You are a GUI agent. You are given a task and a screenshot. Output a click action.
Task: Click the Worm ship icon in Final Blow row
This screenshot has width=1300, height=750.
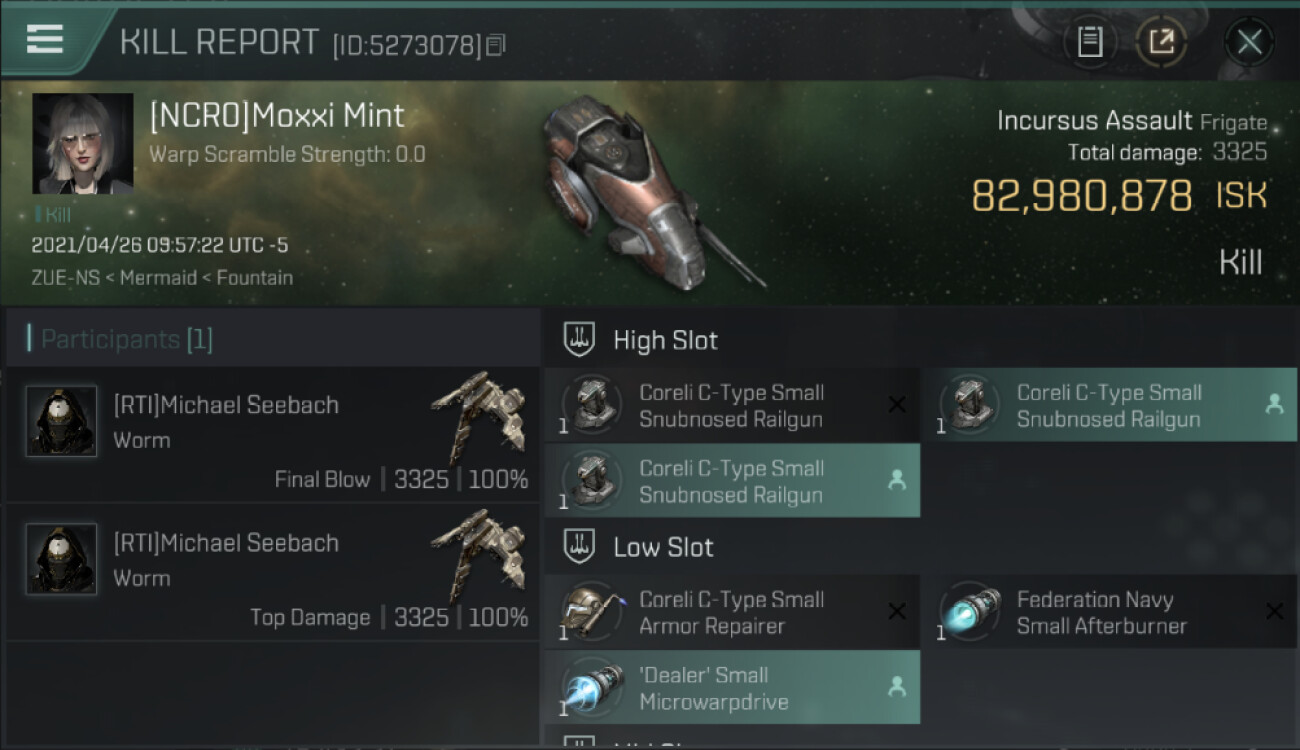(480, 415)
